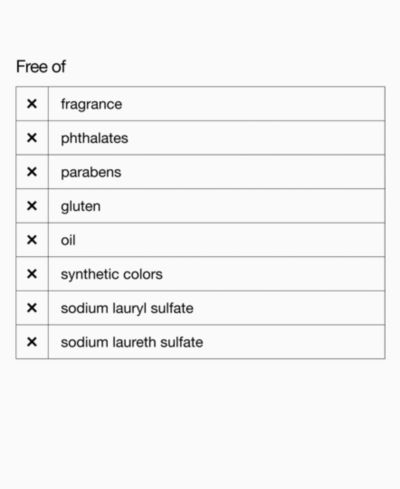The width and height of the screenshot is (400, 489).
Task: Click the Free of heading
Action: coord(41,66)
